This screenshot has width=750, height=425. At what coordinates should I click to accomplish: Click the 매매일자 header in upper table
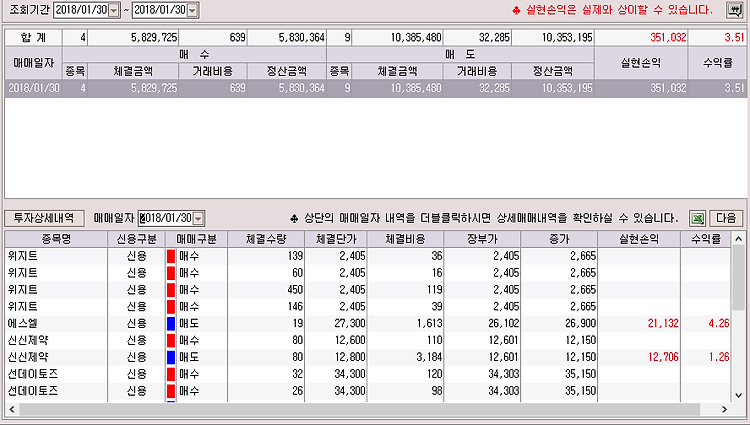point(33,63)
